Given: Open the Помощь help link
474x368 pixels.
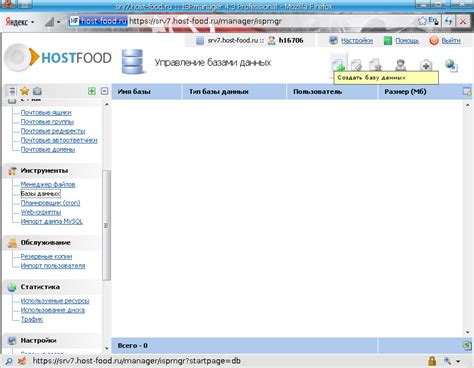Looking at the screenshot, I should click(407, 40).
